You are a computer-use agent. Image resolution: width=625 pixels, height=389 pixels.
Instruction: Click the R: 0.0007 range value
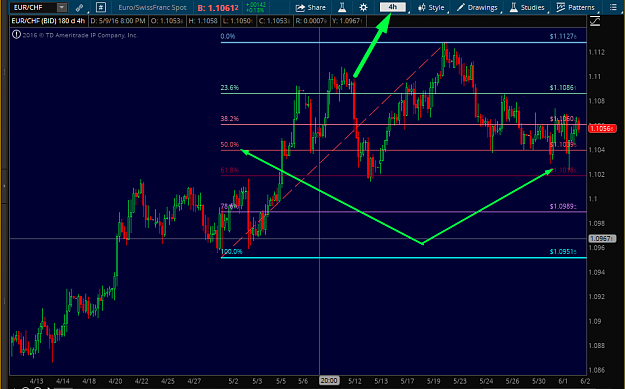click(310, 21)
